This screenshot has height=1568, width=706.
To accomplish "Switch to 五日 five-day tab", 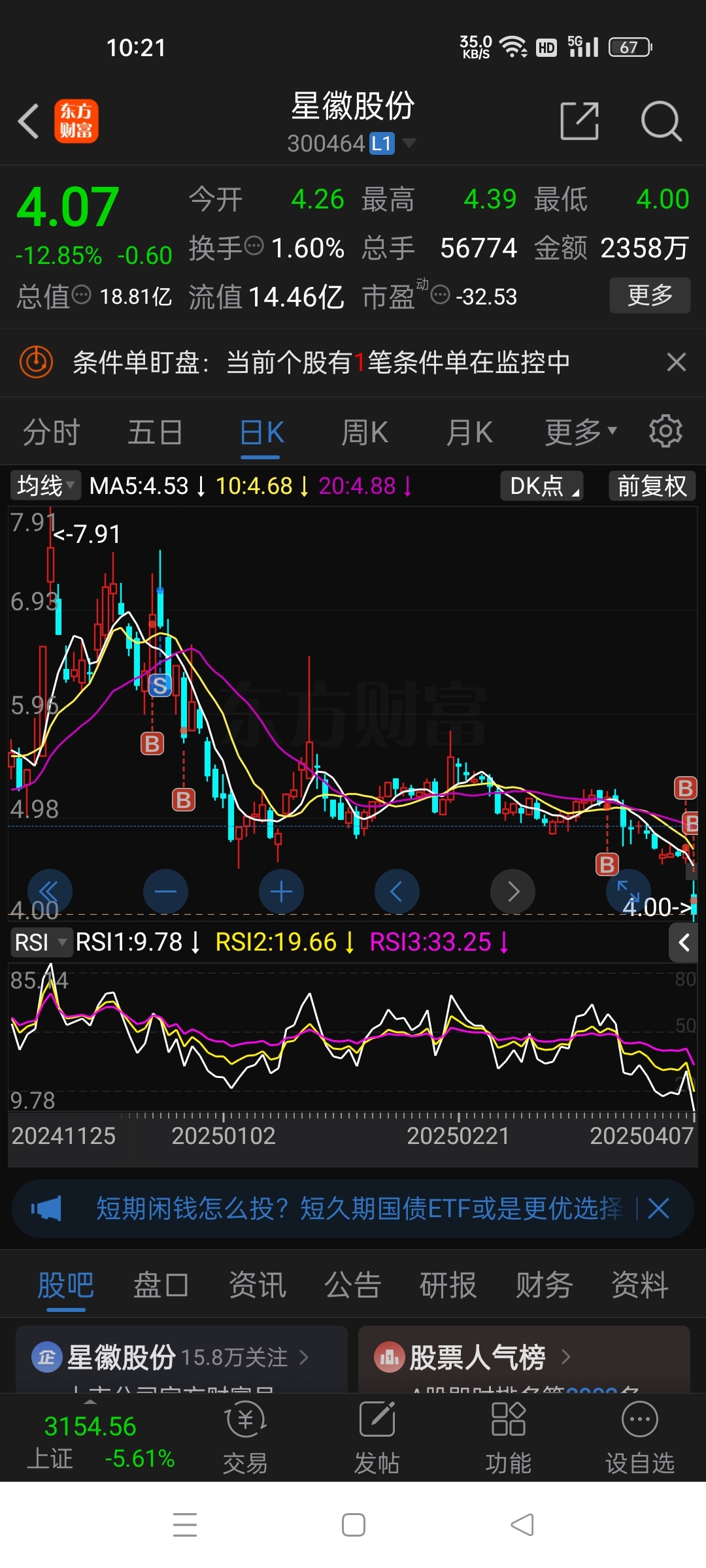I will click(155, 432).
